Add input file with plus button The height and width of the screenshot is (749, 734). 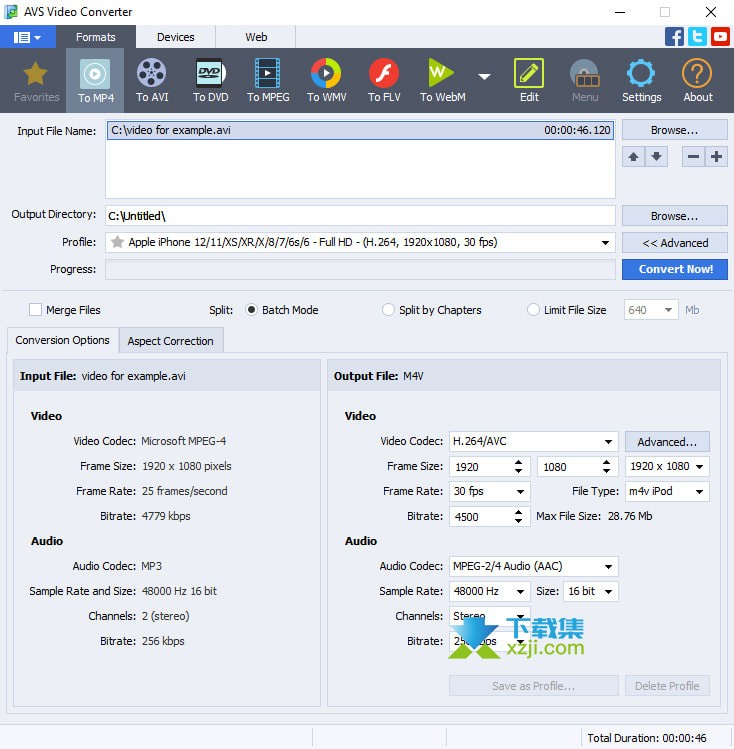coord(716,157)
